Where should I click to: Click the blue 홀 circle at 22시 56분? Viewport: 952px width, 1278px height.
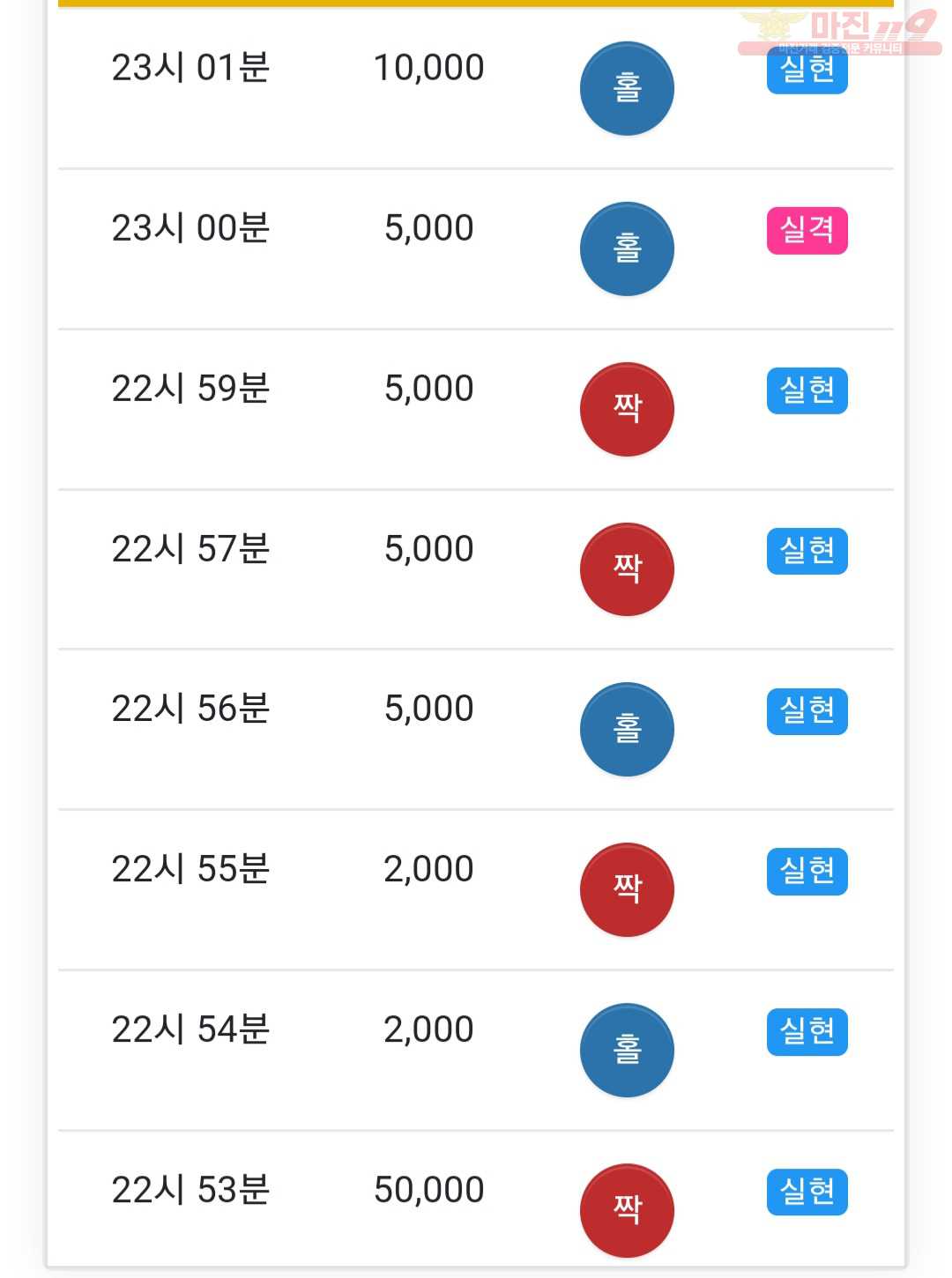[627, 729]
